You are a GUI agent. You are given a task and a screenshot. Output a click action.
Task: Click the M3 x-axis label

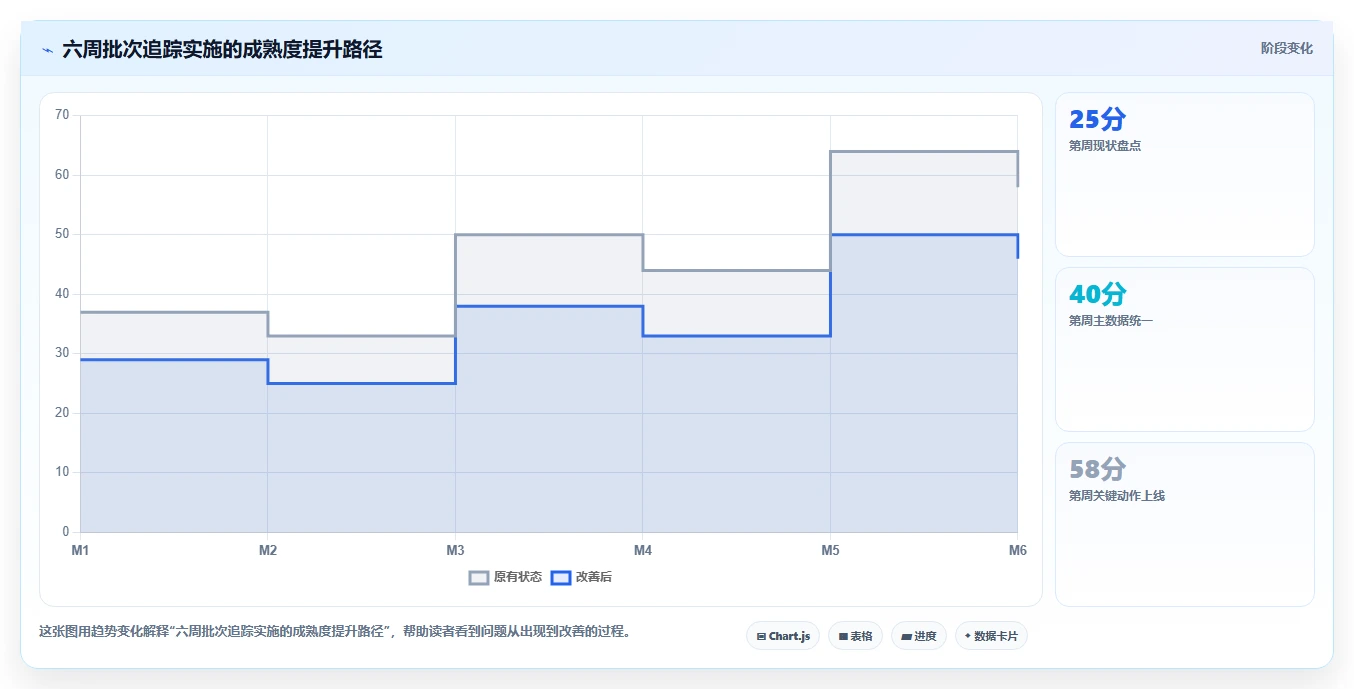455,551
